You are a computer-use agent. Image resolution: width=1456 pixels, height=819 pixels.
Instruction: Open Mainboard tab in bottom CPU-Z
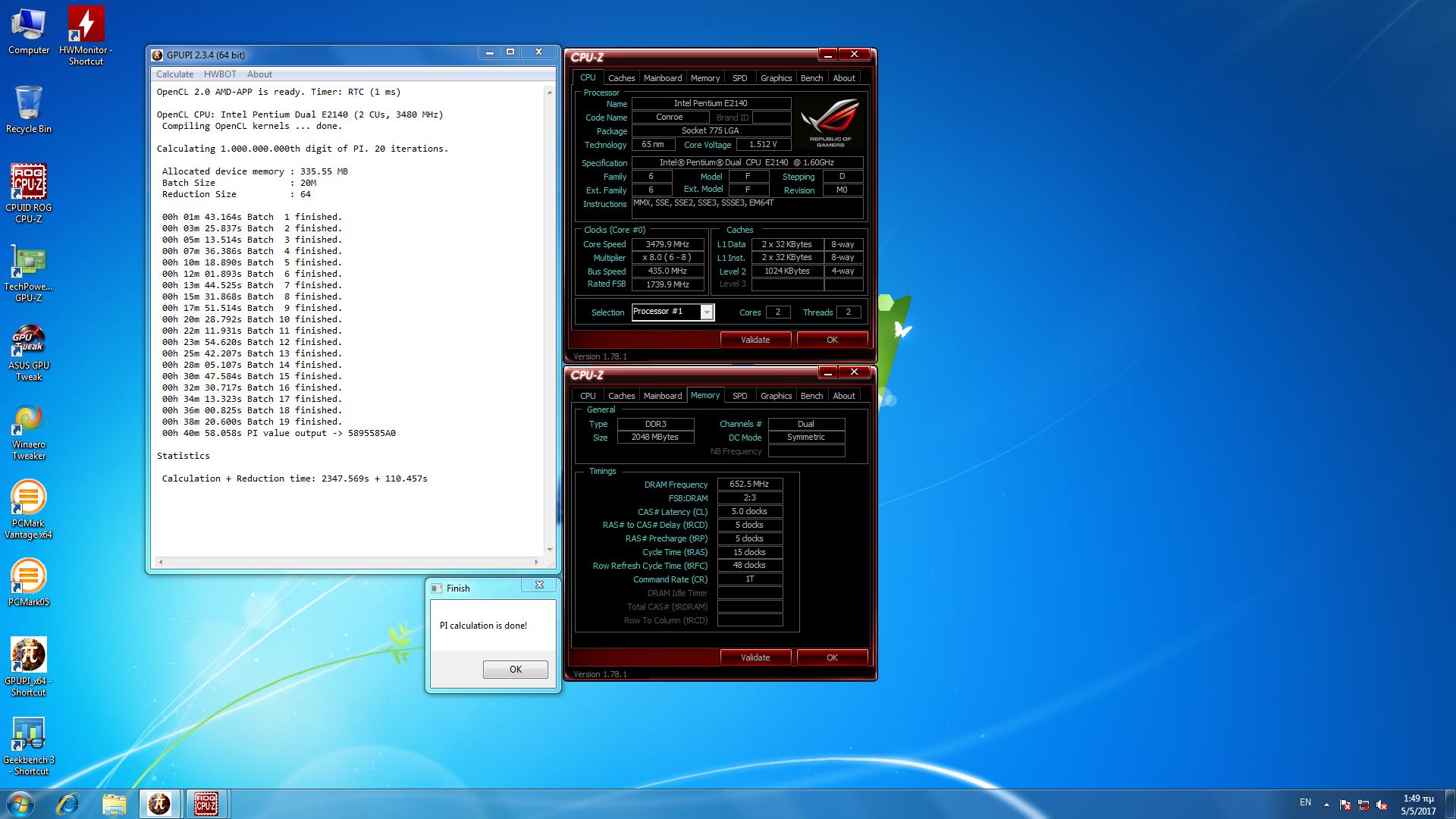663,396
